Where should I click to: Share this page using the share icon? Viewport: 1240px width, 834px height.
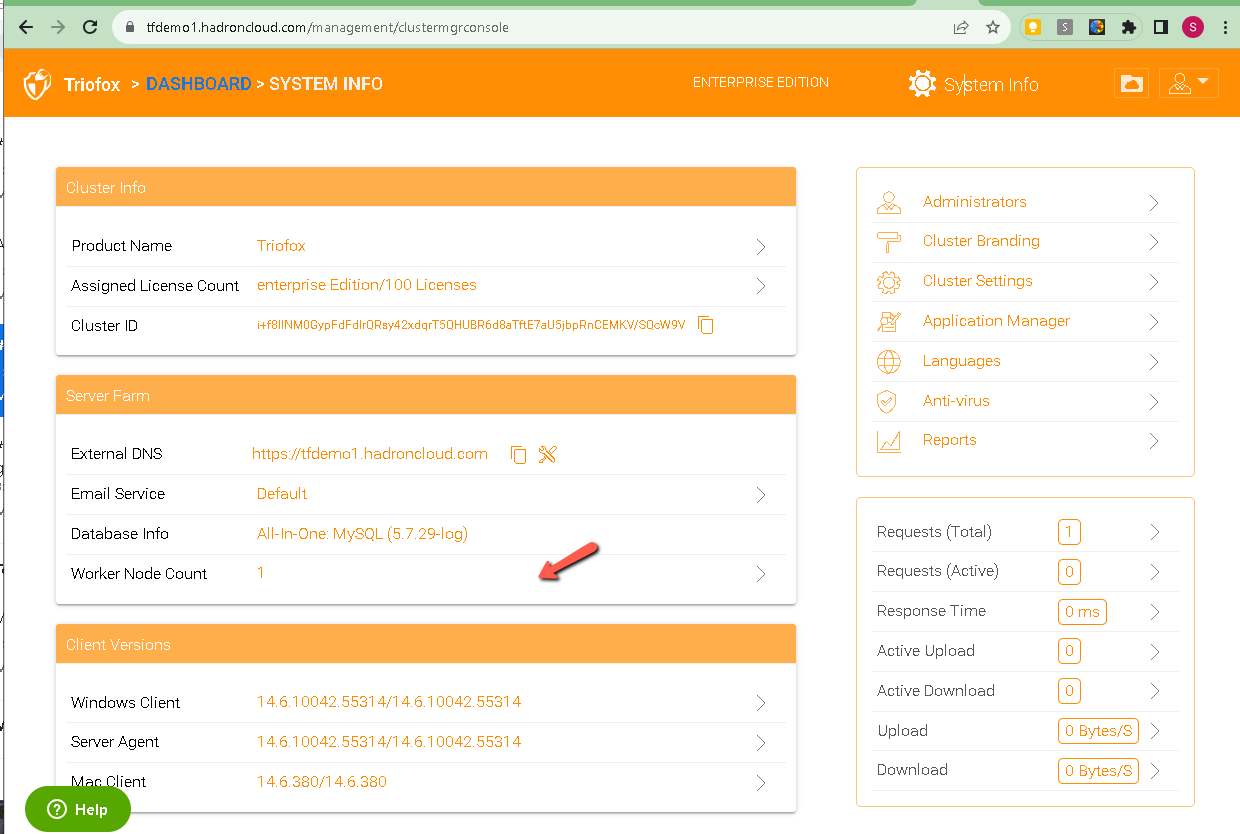(961, 27)
